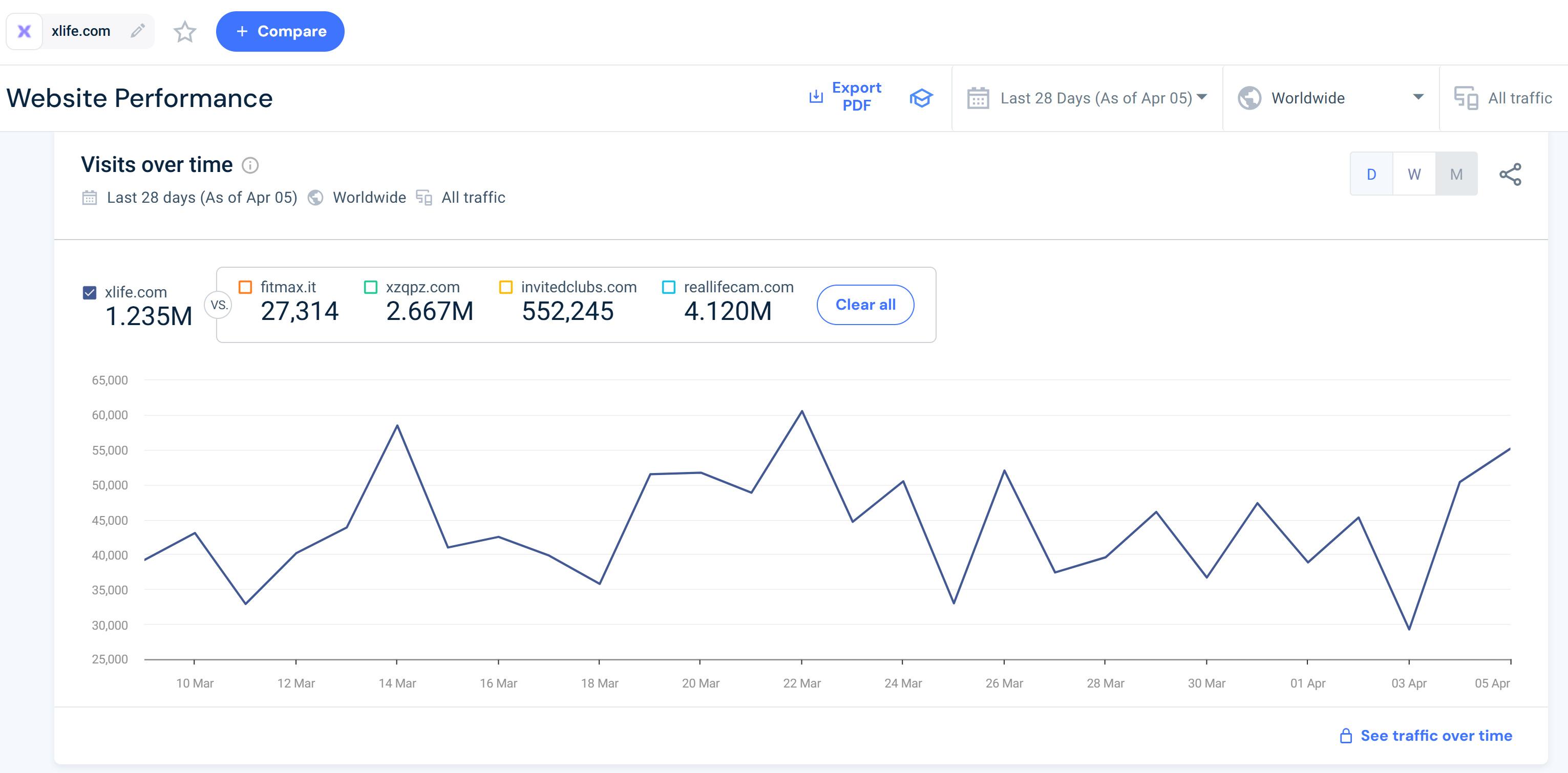Click the pencil edit icon beside xlife.com
Viewport: 1568px width, 773px height.
[x=138, y=30]
